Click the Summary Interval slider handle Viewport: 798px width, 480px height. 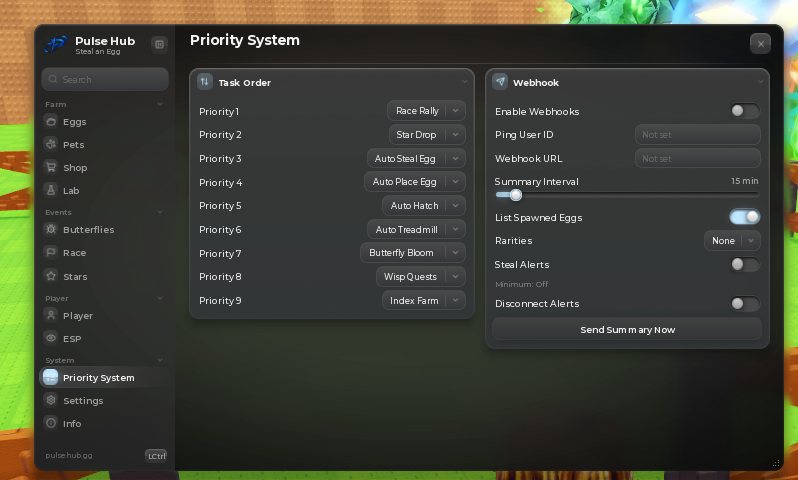(516, 194)
